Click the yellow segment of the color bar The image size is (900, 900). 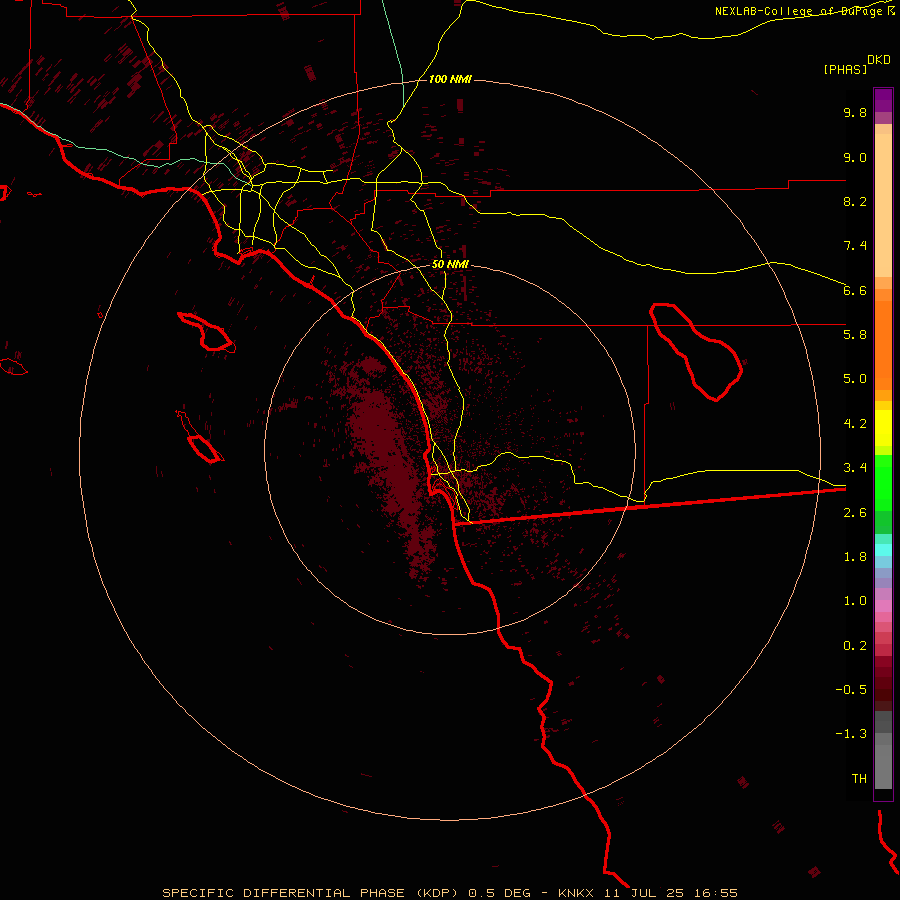coord(883,428)
